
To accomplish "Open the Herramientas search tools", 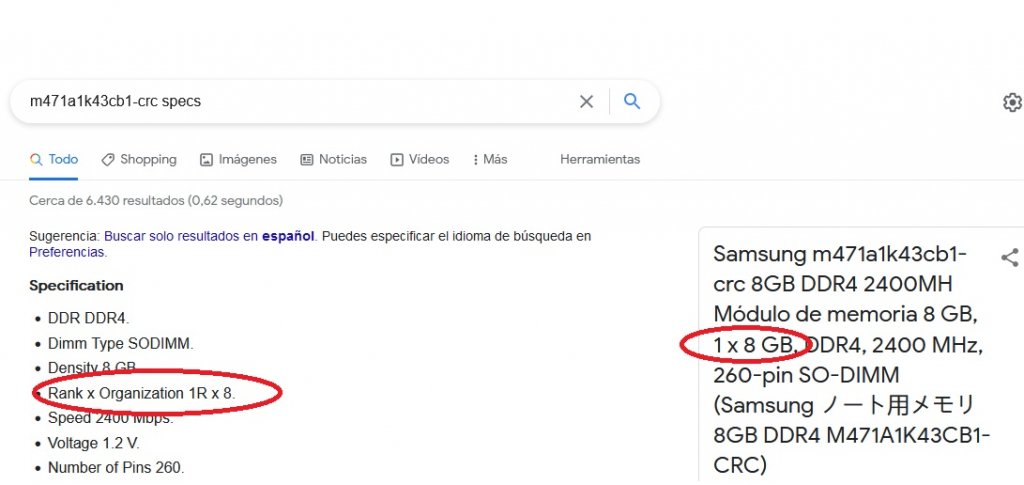I will [600, 159].
